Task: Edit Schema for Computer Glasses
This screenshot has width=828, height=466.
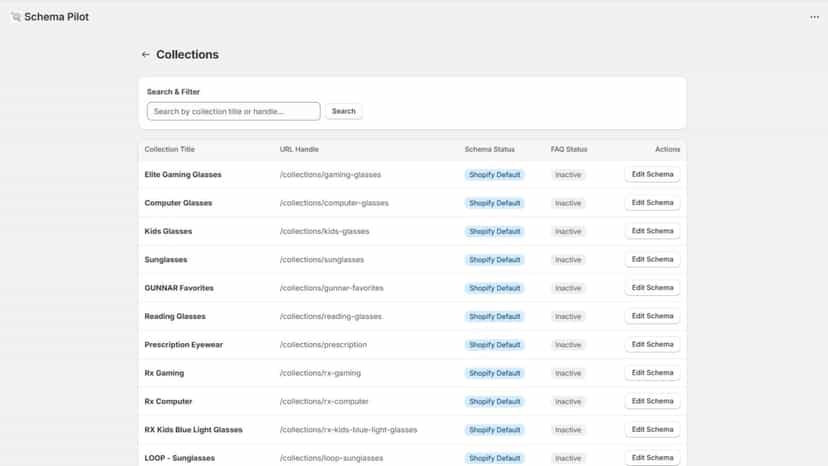Action: coord(652,203)
